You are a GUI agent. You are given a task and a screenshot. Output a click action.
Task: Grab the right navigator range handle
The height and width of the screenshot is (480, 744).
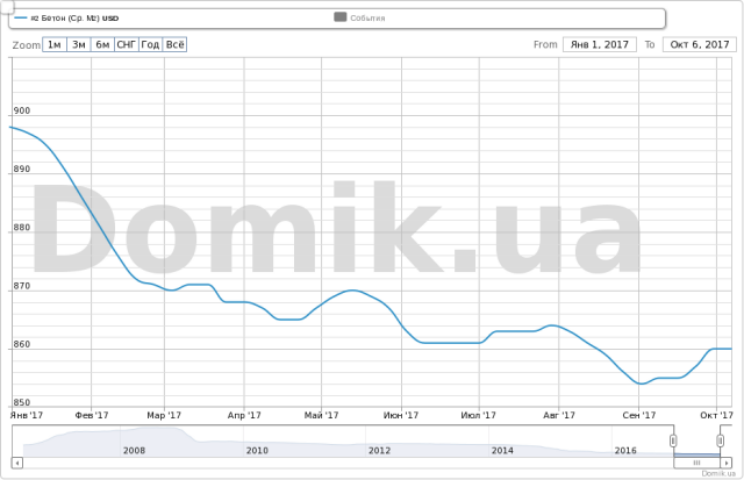720,441
